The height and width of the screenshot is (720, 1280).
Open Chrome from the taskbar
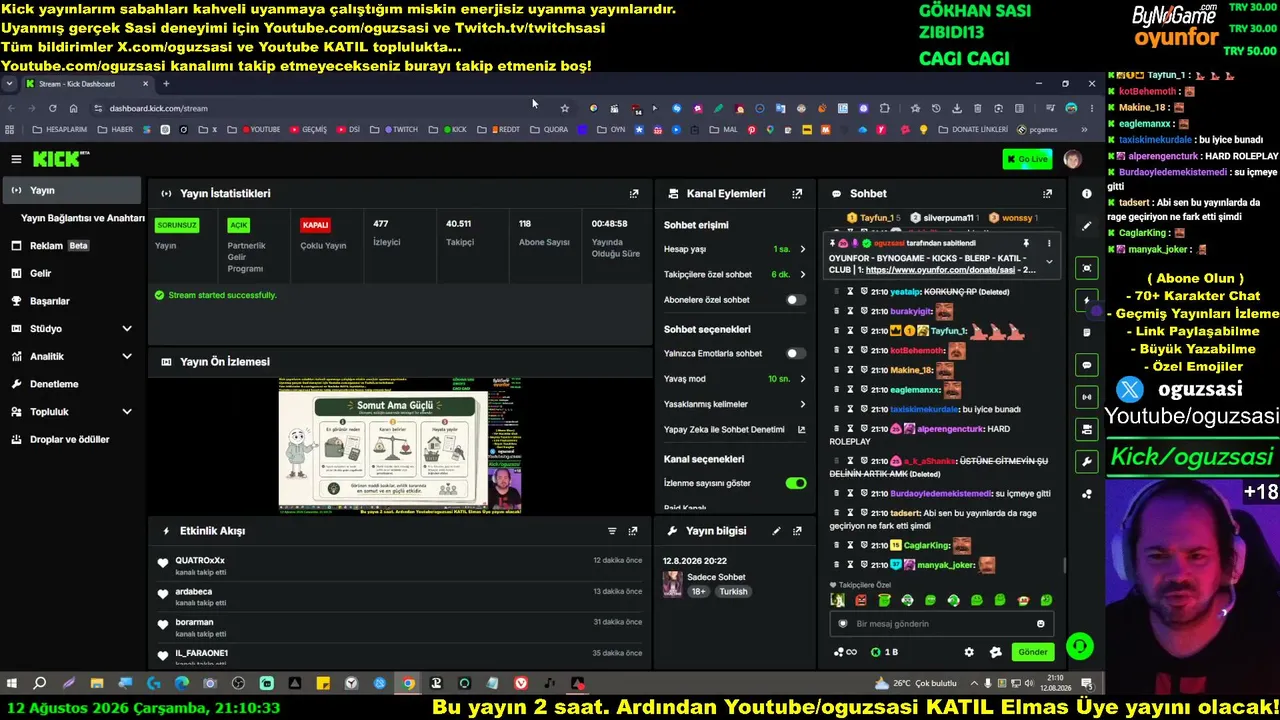408,684
